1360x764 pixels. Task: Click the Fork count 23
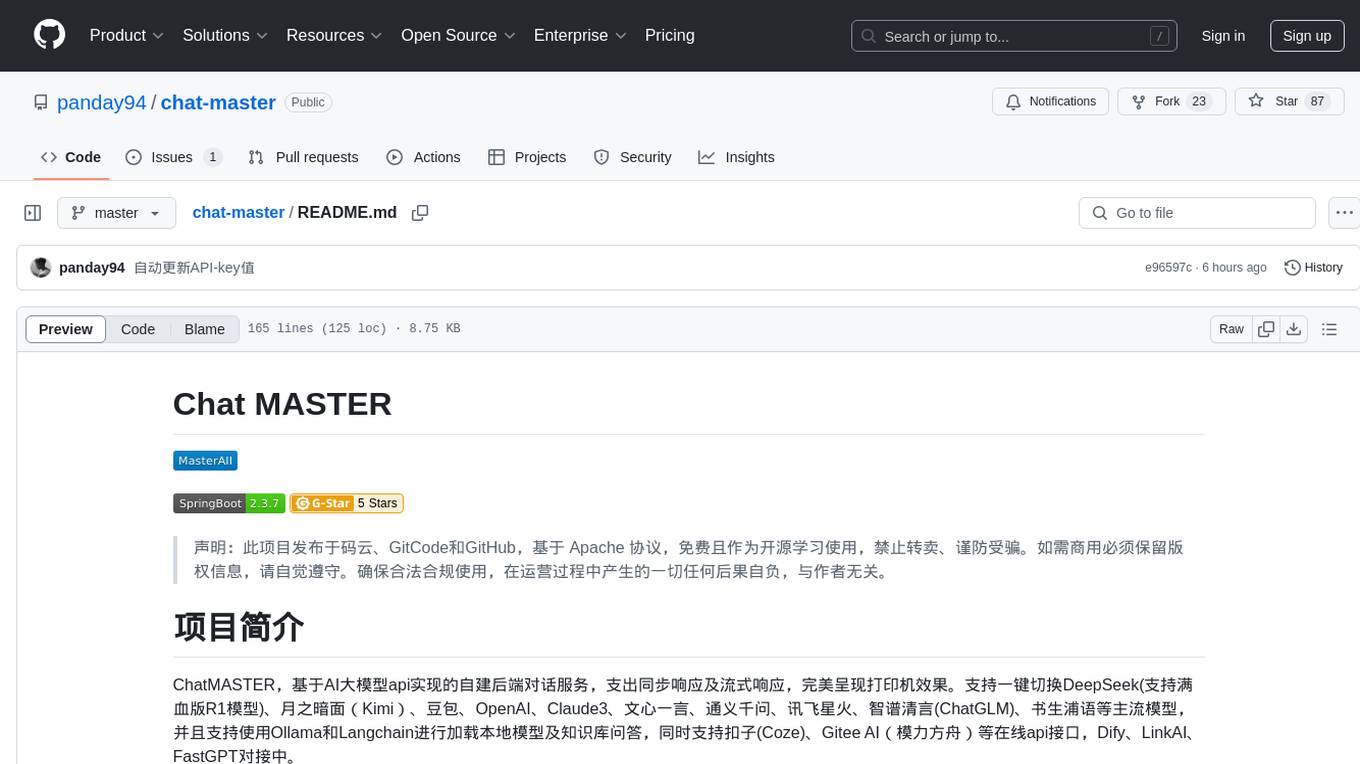click(1199, 102)
